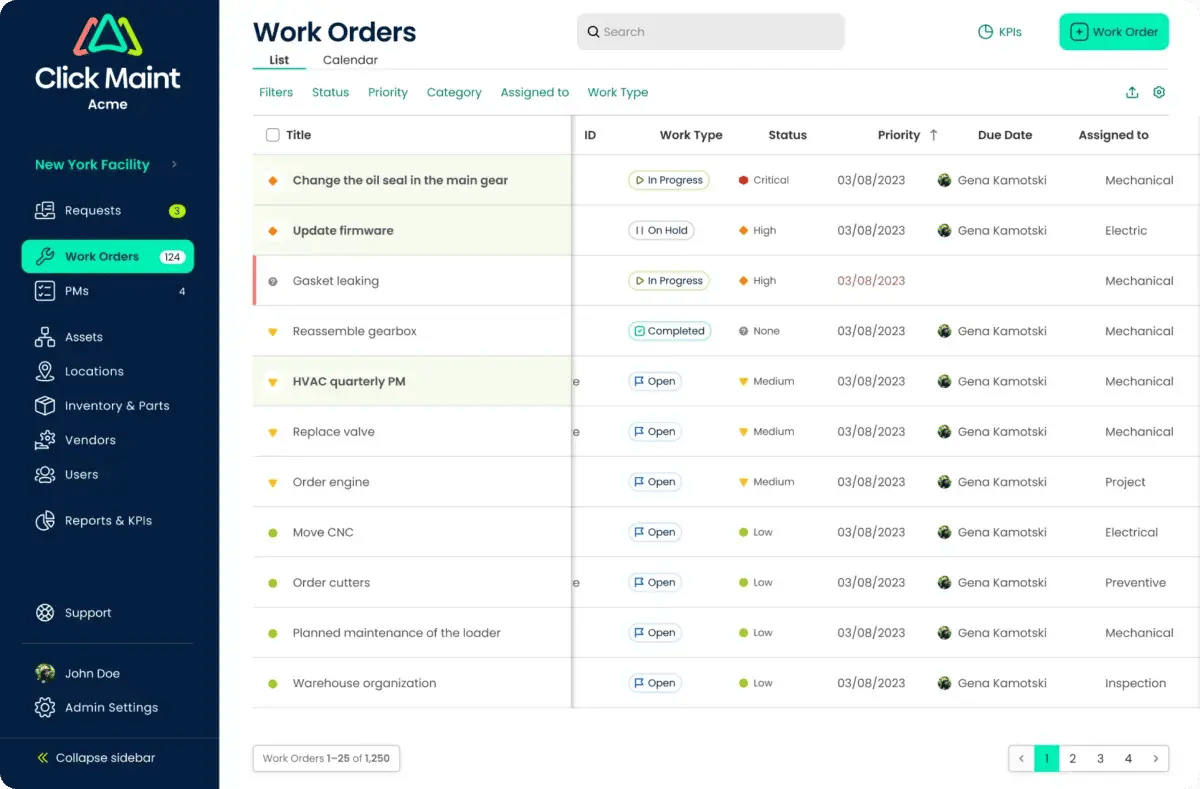The height and width of the screenshot is (789, 1200).
Task: Click the Critical red hexagon icon
Action: 743,180
